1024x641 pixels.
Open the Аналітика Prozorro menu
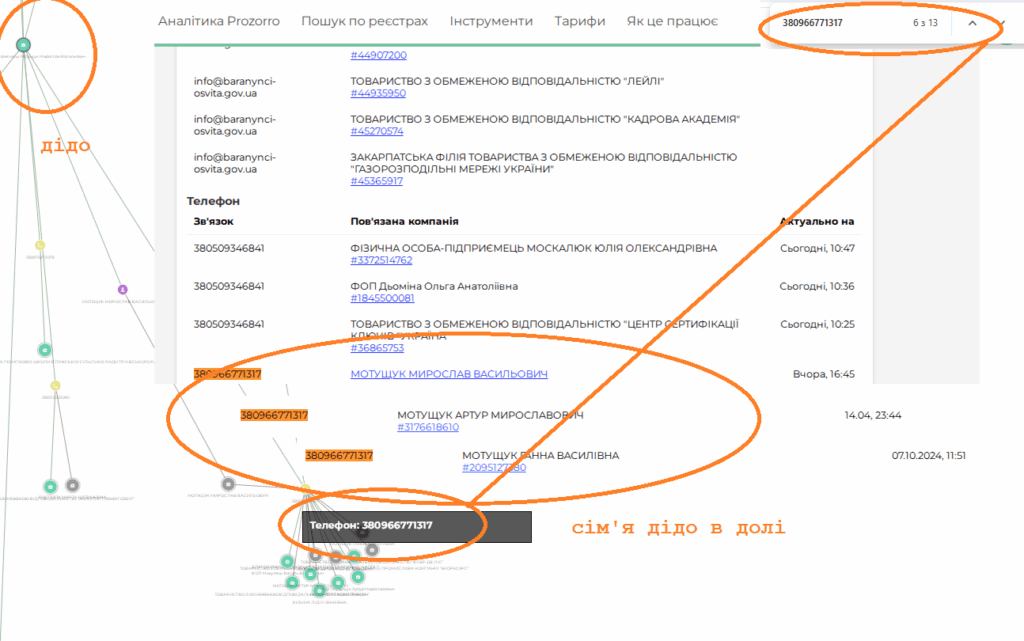coord(219,21)
